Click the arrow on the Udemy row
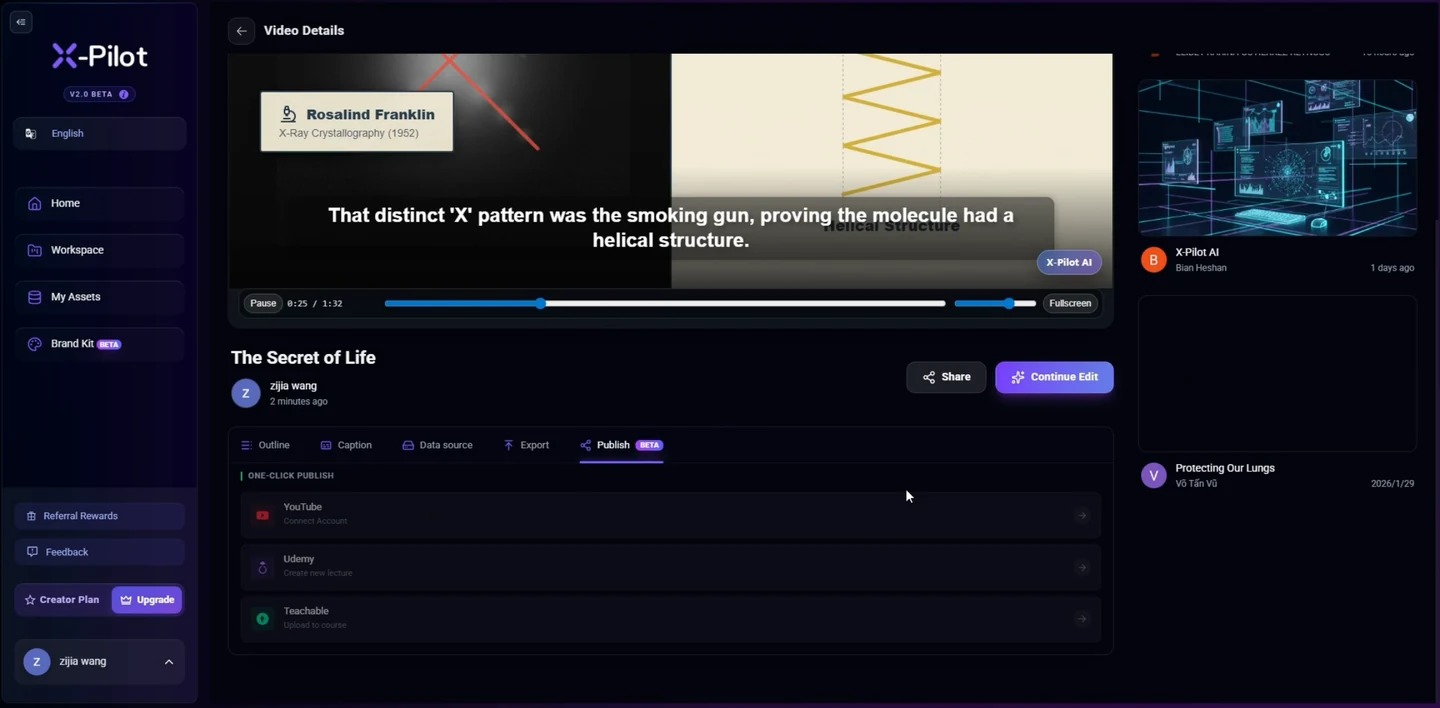Viewport: 1440px width, 708px height. point(1082,567)
